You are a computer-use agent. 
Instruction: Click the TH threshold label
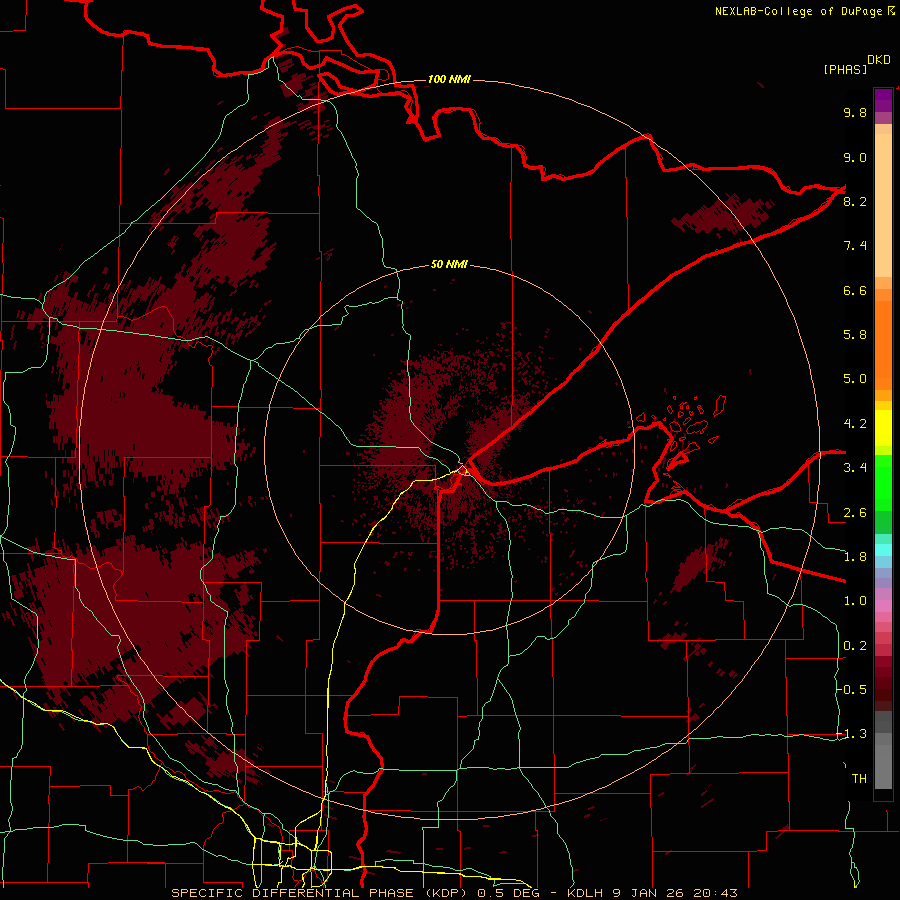[859, 779]
